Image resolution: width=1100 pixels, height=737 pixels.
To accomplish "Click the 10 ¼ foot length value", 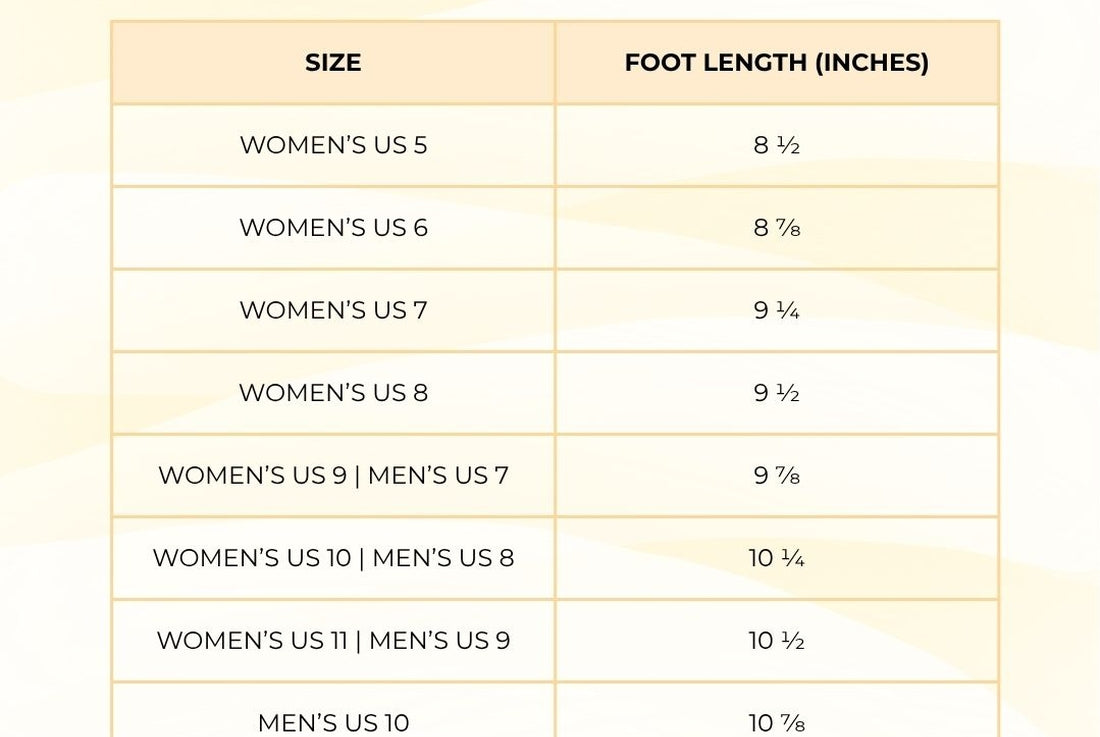I will click(777, 558).
